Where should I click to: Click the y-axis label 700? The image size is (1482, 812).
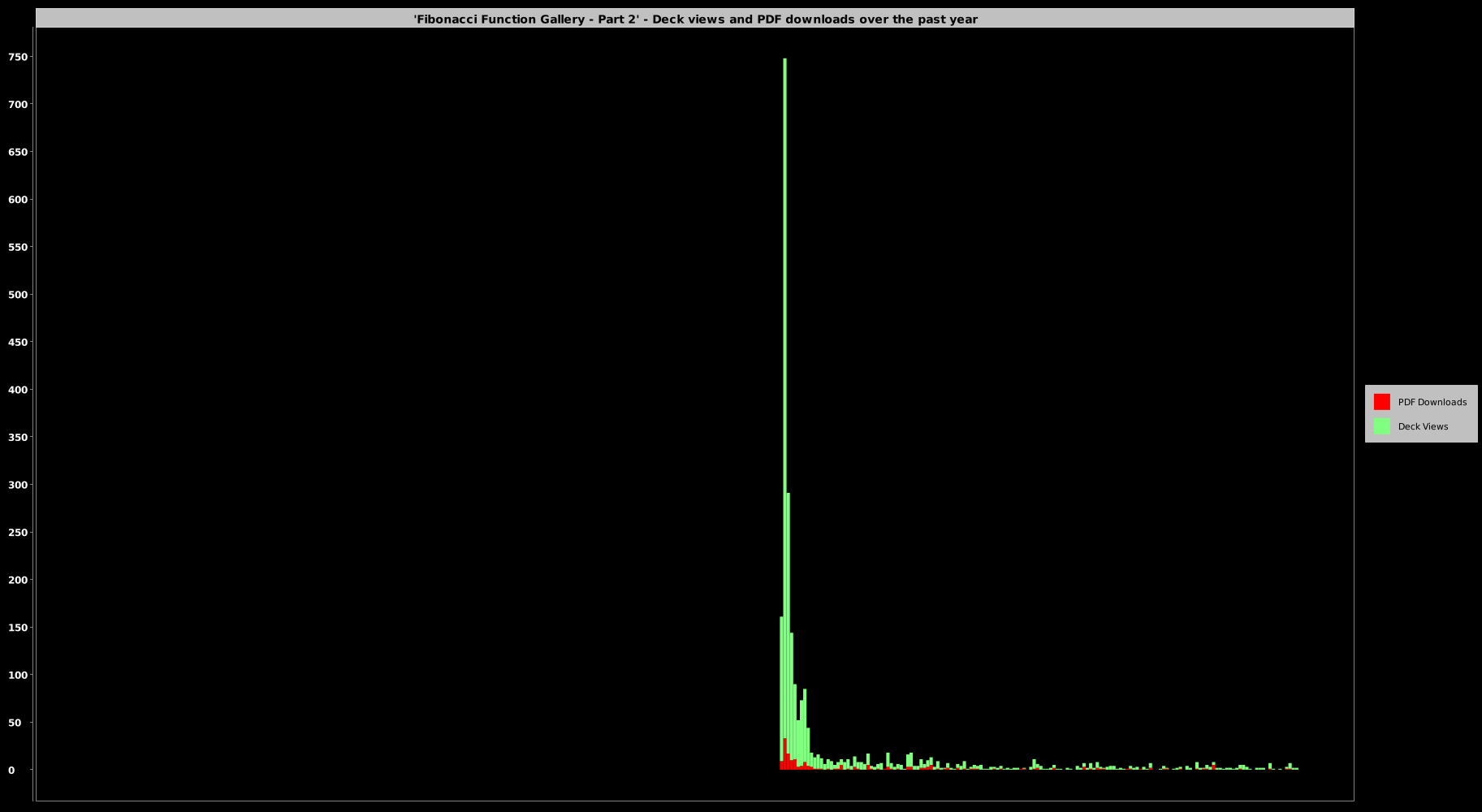click(18, 104)
